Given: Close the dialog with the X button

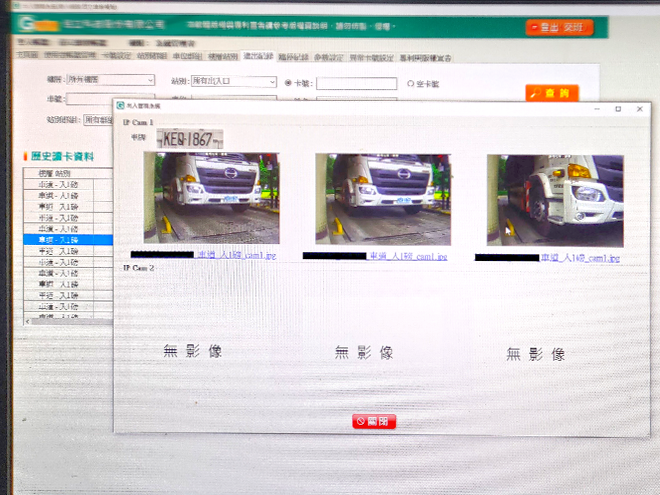Looking at the screenshot, I should pos(640,109).
